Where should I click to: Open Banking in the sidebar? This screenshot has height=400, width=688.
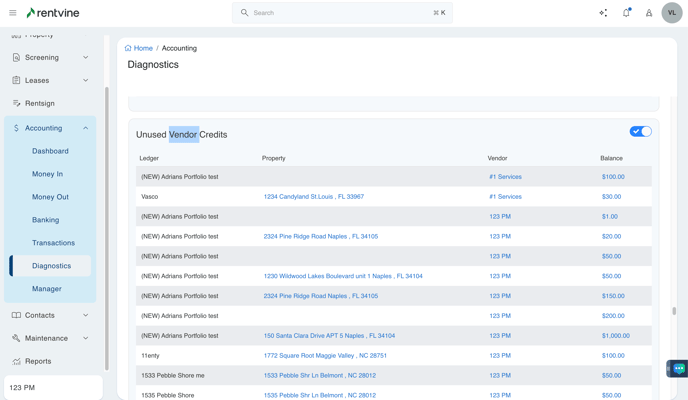(x=45, y=220)
